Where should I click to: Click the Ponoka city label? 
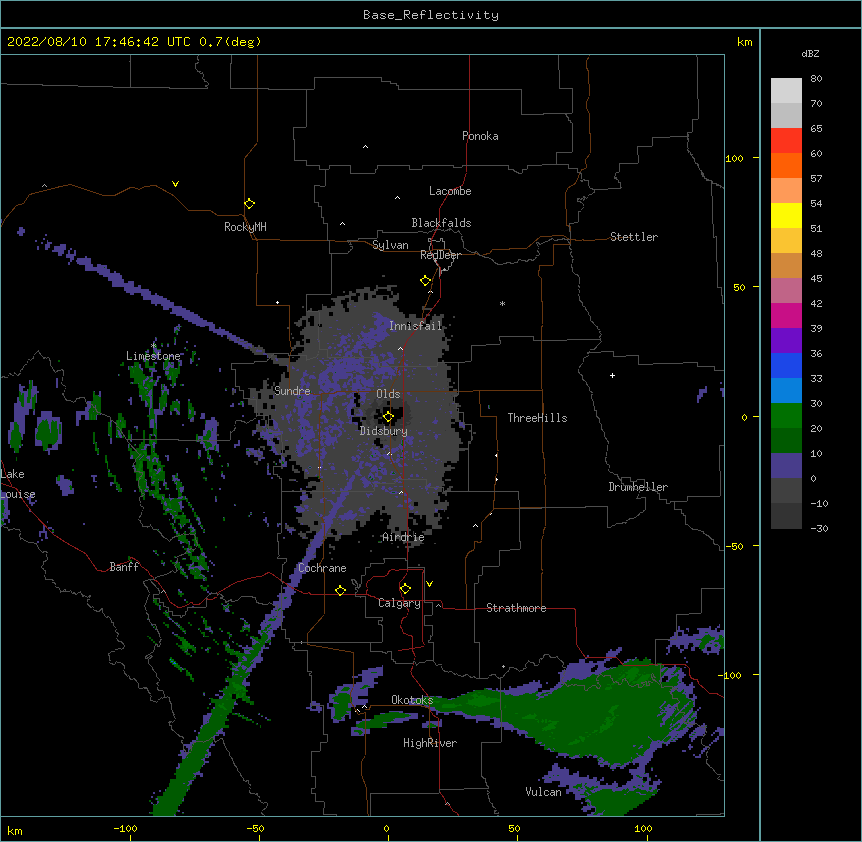coord(480,136)
